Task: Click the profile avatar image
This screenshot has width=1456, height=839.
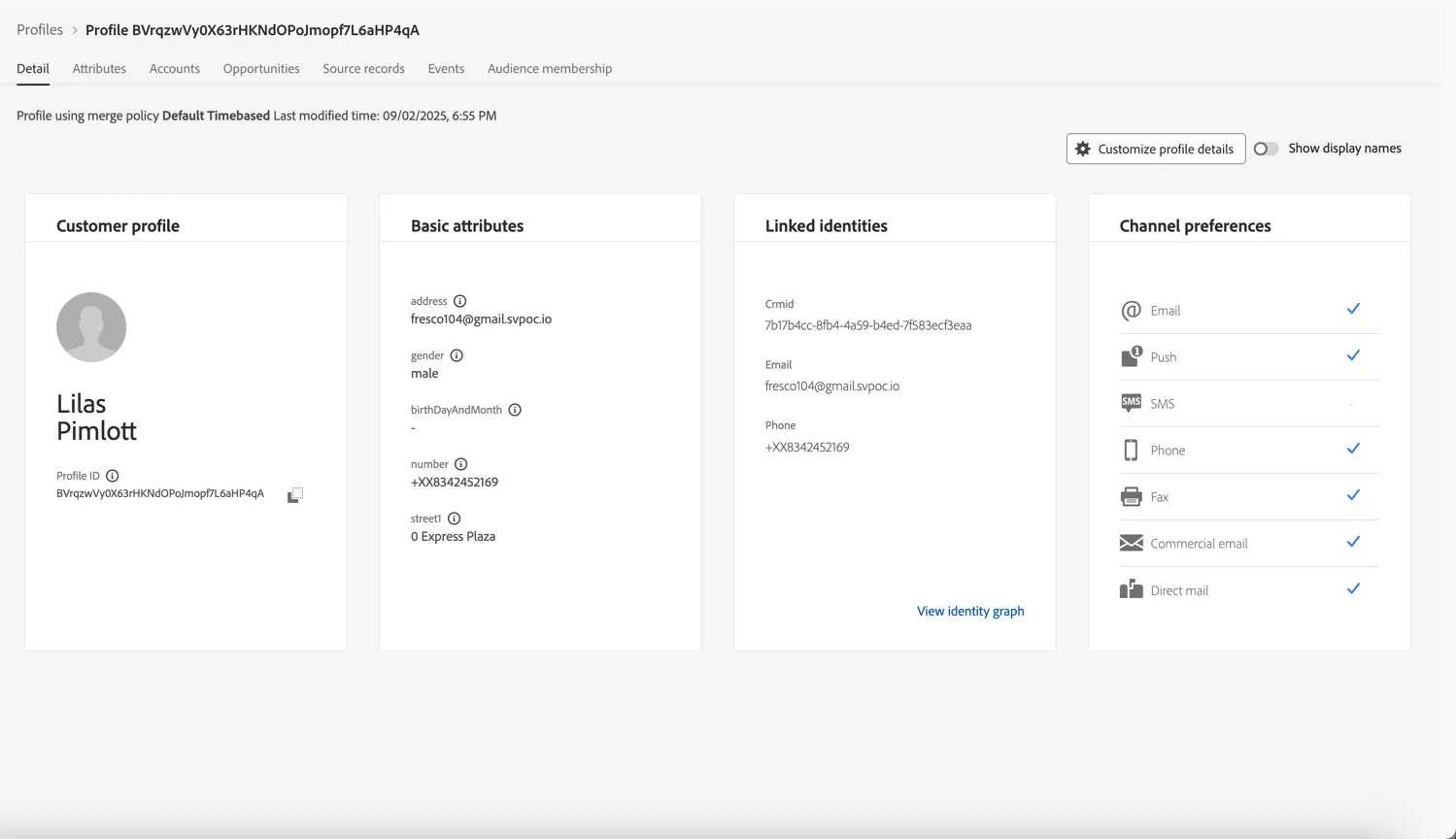Action: (91, 327)
